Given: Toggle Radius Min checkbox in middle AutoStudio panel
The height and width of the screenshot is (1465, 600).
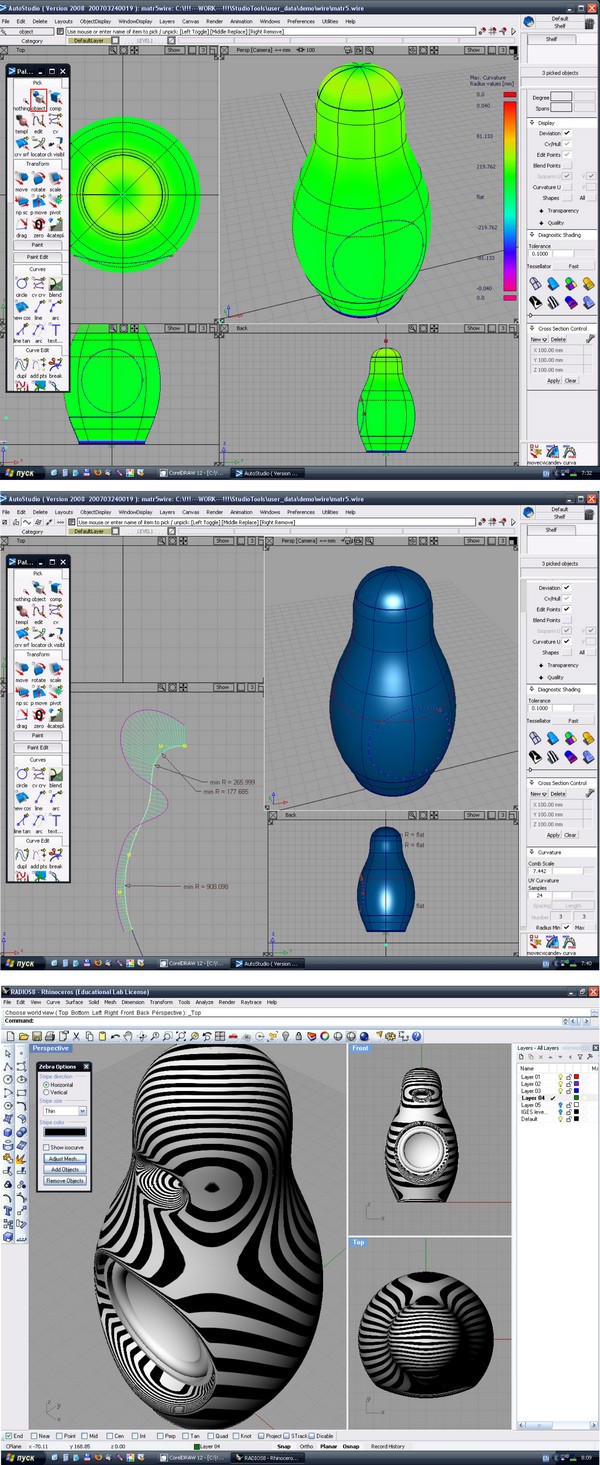Looking at the screenshot, I should [567, 927].
